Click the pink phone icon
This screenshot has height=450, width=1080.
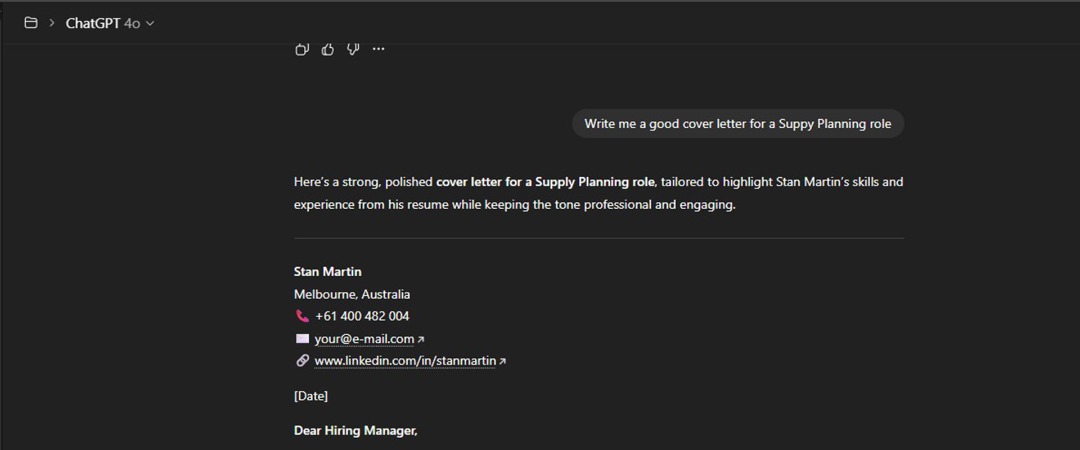coord(302,316)
